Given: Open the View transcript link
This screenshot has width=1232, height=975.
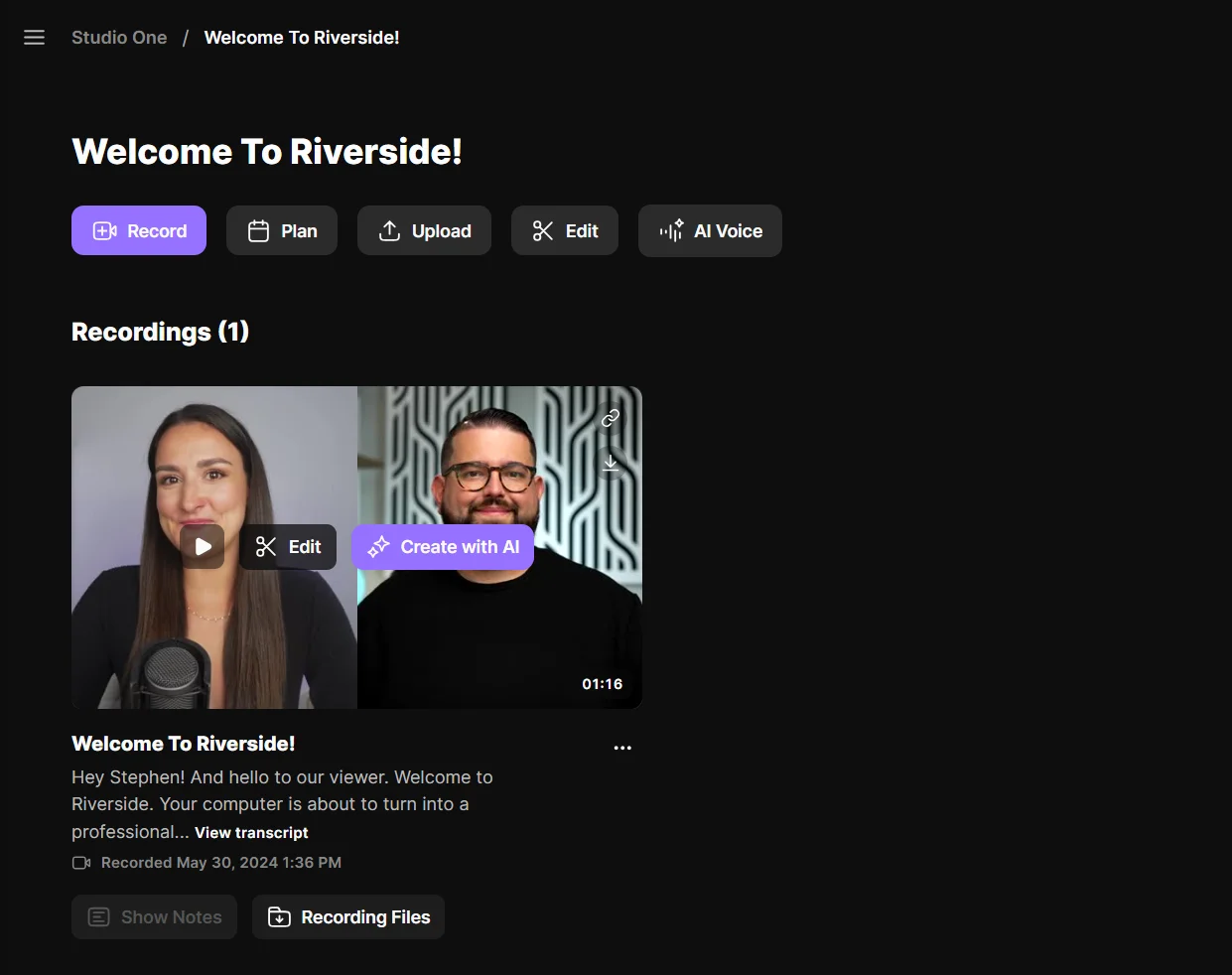Looking at the screenshot, I should pyautogui.click(x=251, y=833).
